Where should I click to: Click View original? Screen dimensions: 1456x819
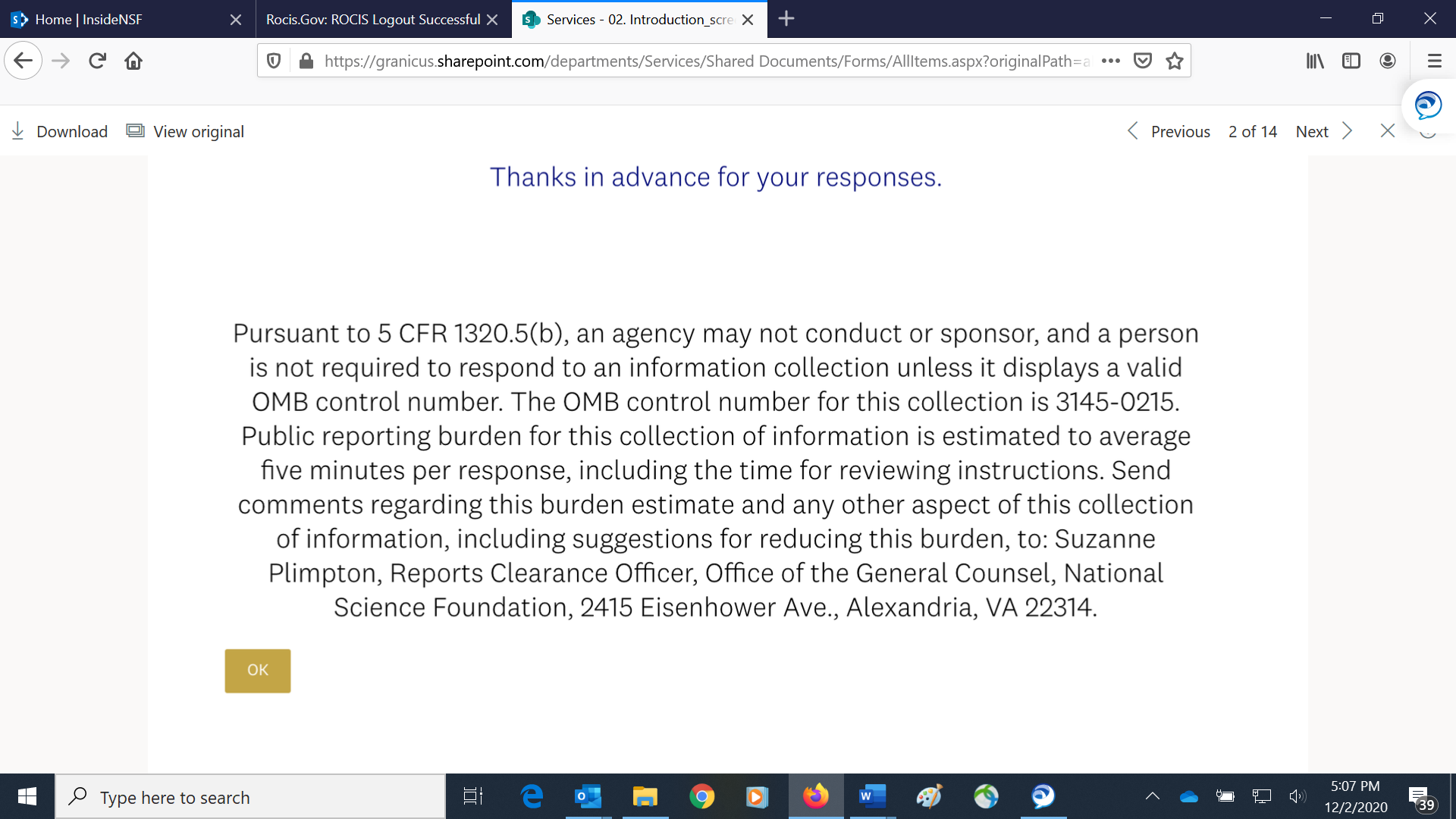coord(186,131)
